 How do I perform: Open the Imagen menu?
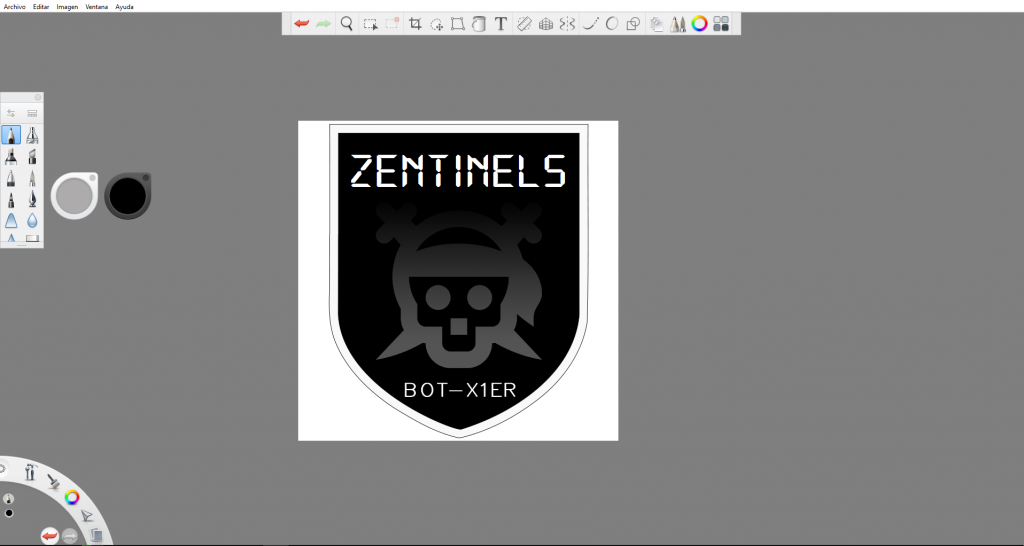[x=67, y=6]
